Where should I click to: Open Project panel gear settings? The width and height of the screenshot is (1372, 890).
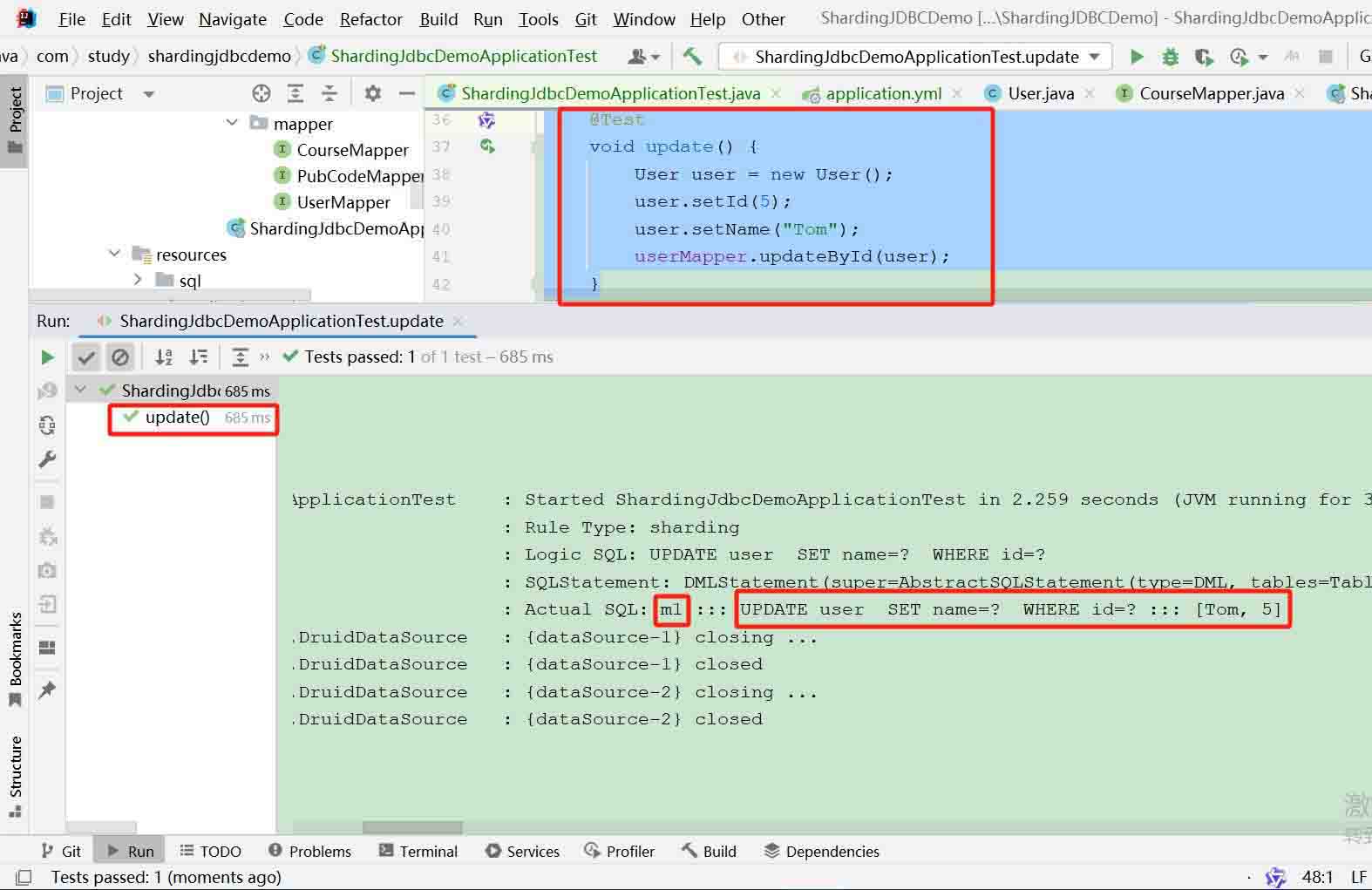coord(373,93)
